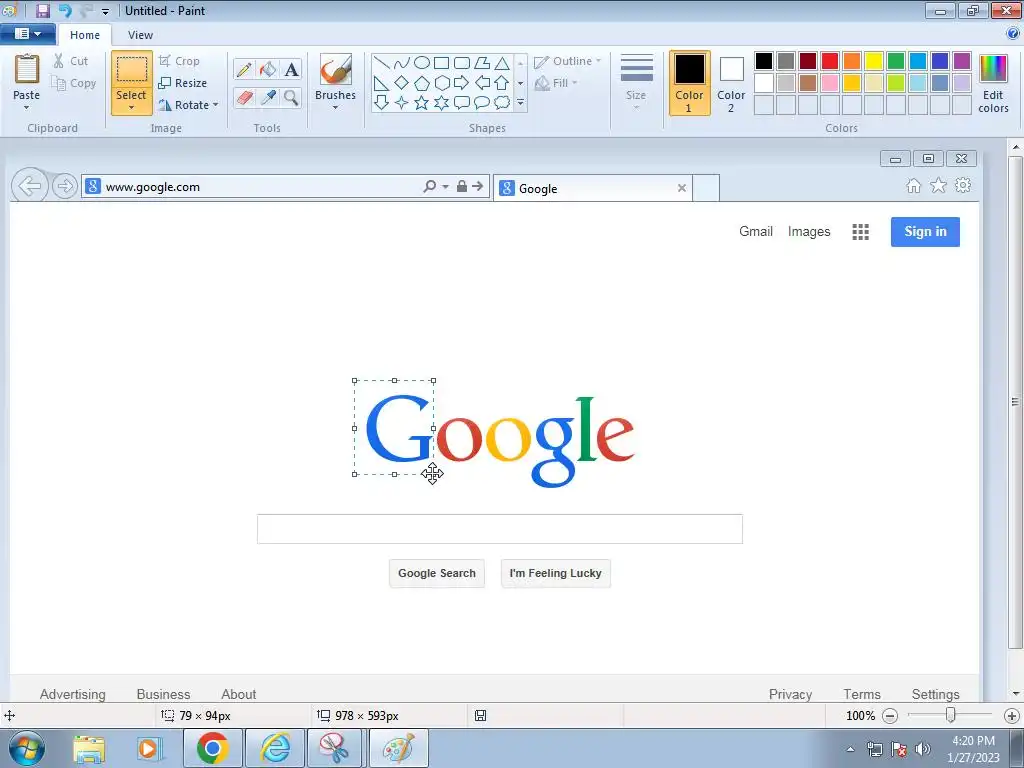Click the Google apps grid icon
The width and height of the screenshot is (1024, 768).
(x=860, y=232)
